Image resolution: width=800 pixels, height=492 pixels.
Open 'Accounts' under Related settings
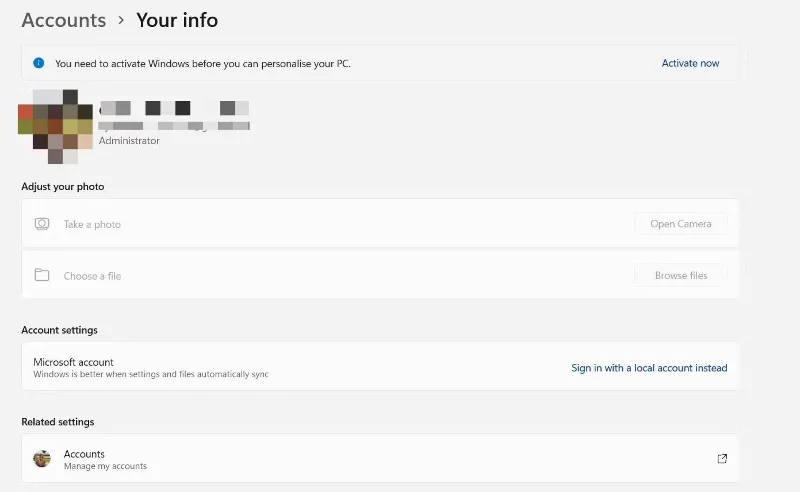pos(380,458)
